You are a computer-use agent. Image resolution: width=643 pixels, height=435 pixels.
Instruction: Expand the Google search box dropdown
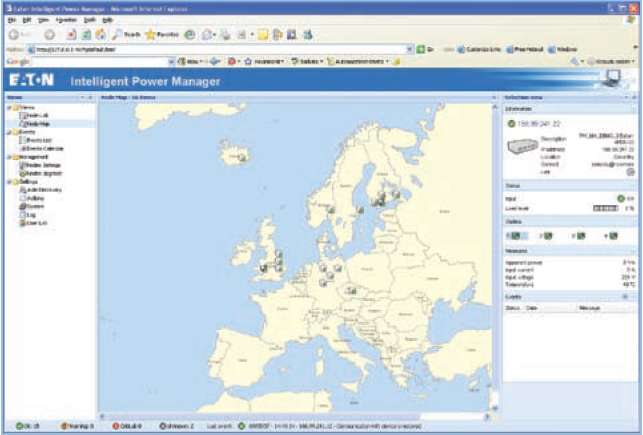click(171, 61)
